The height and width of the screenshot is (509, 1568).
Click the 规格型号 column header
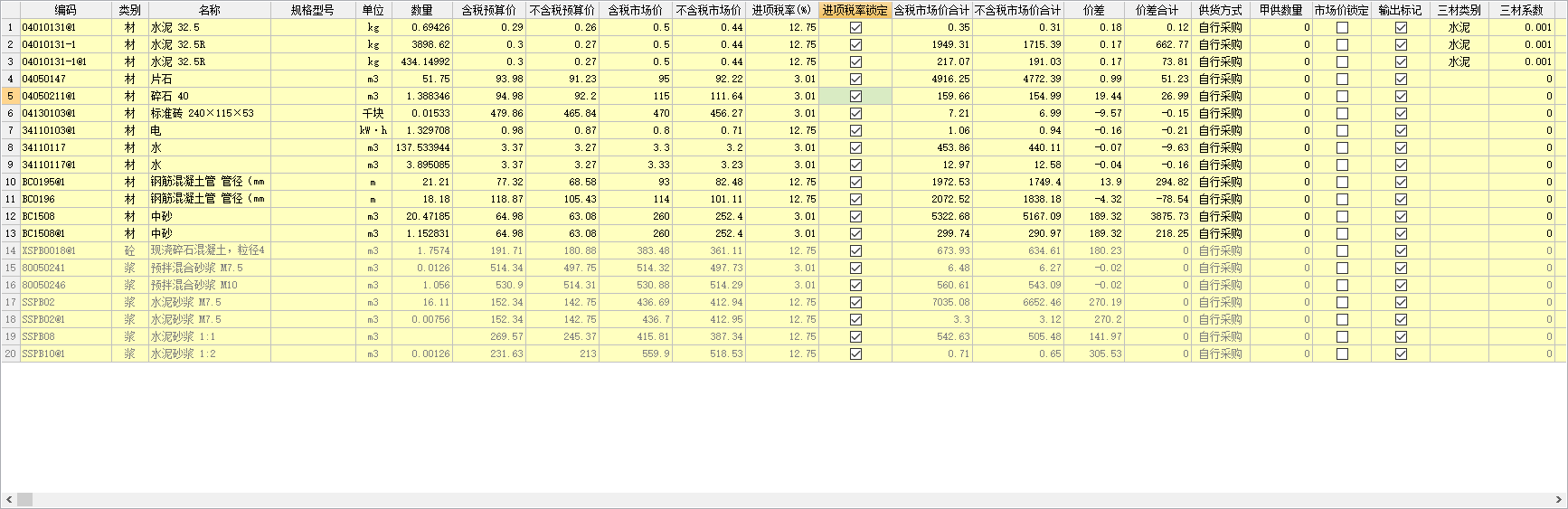click(x=313, y=10)
